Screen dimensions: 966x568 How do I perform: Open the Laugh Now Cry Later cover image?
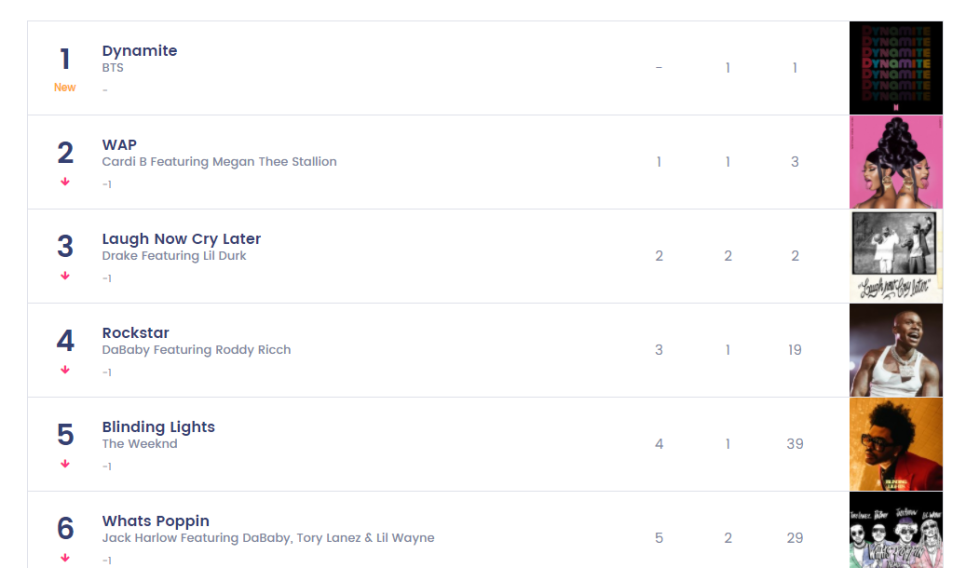pos(896,256)
